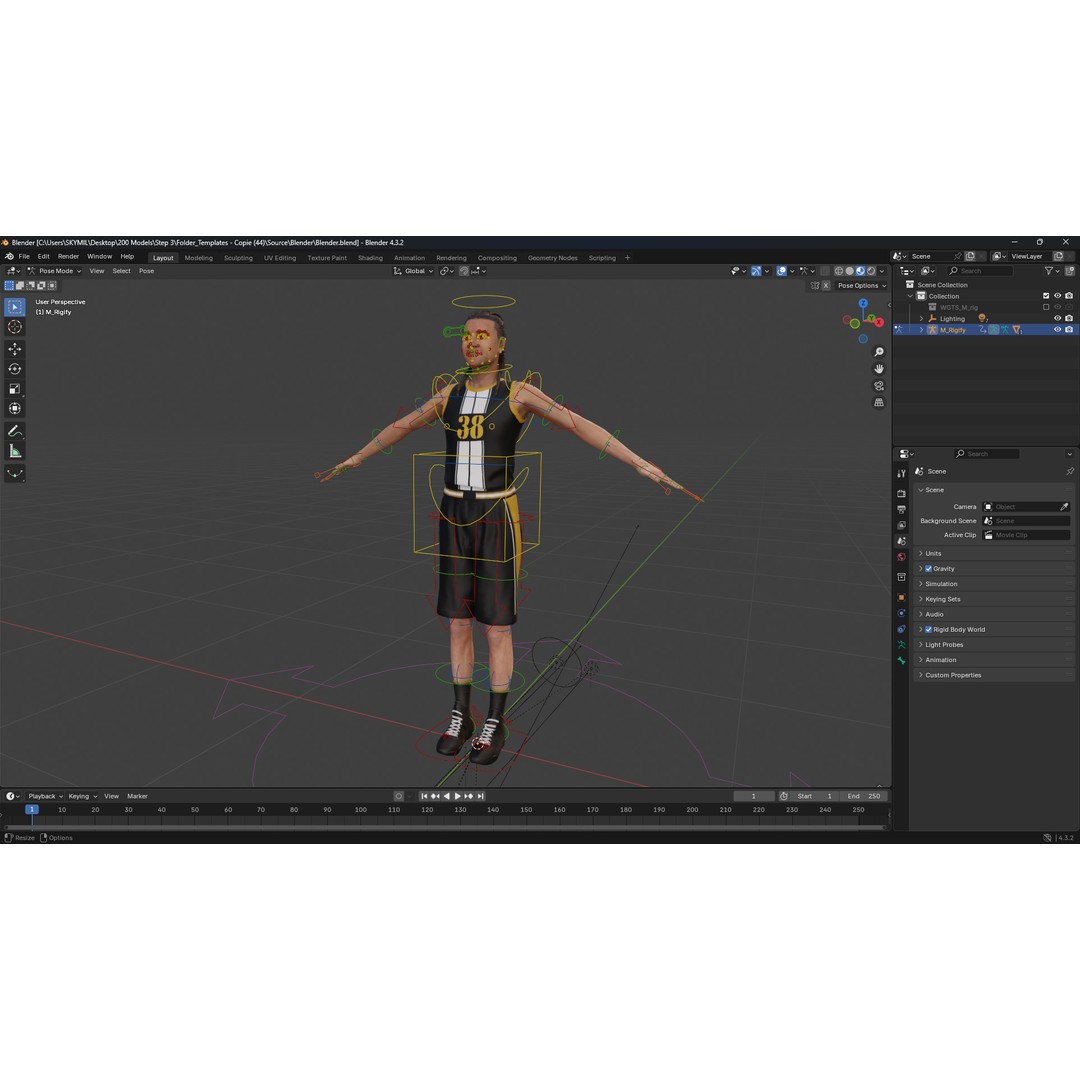Open the Pose Mode dropdown
This screenshot has height=1080, width=1080.
coord(54,271)
